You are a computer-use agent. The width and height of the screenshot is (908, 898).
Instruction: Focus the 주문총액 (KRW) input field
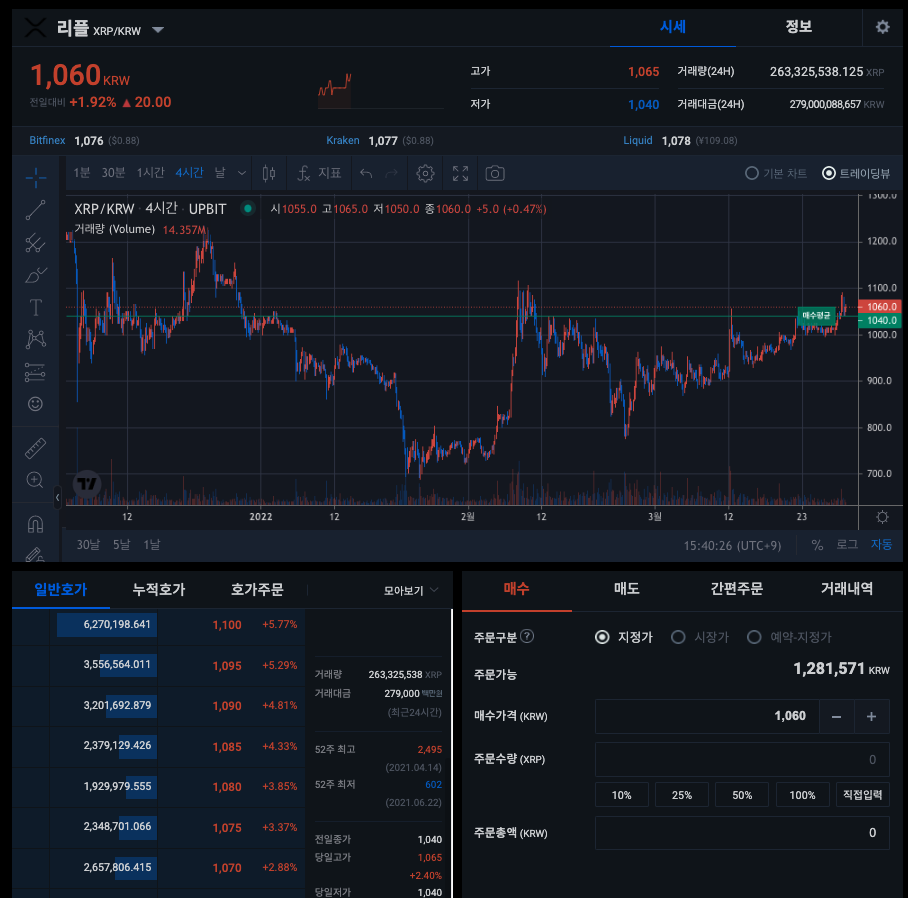[x=742, y=833]
